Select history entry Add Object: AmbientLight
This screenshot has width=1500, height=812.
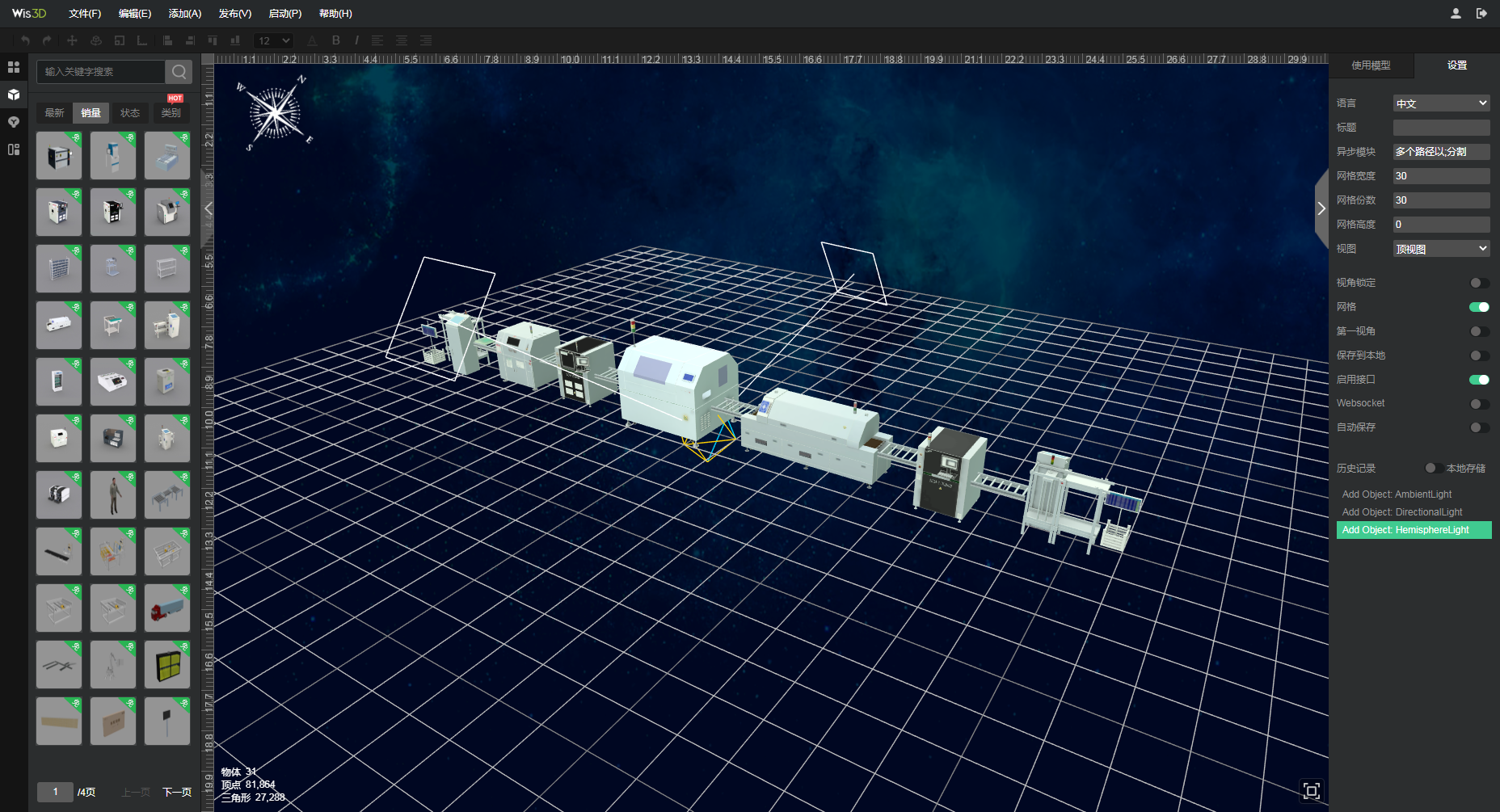1414,494
